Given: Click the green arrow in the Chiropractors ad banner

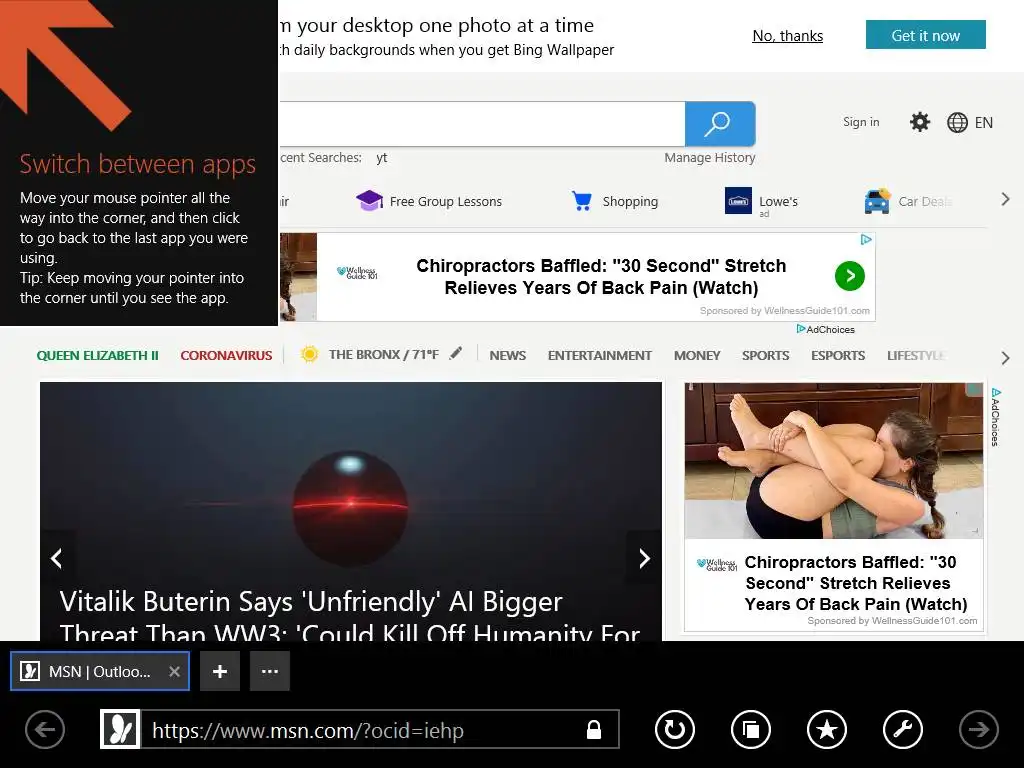Looking at the screenshot, I should click(850, 276).
